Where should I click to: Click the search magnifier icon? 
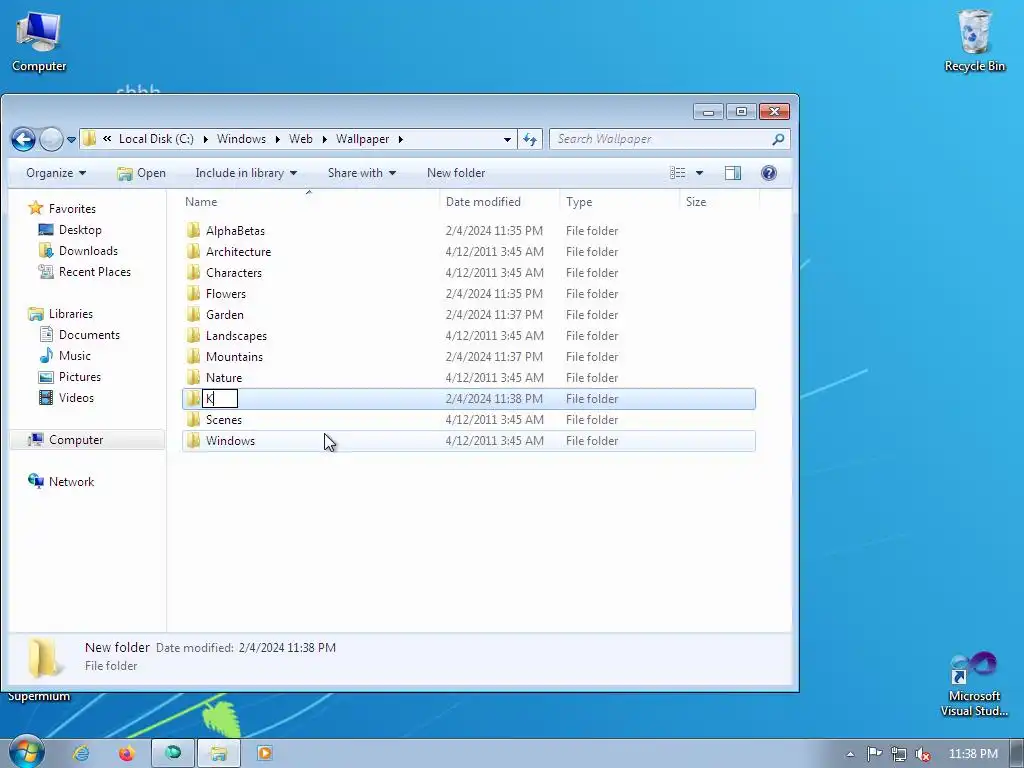coord(777,139)
